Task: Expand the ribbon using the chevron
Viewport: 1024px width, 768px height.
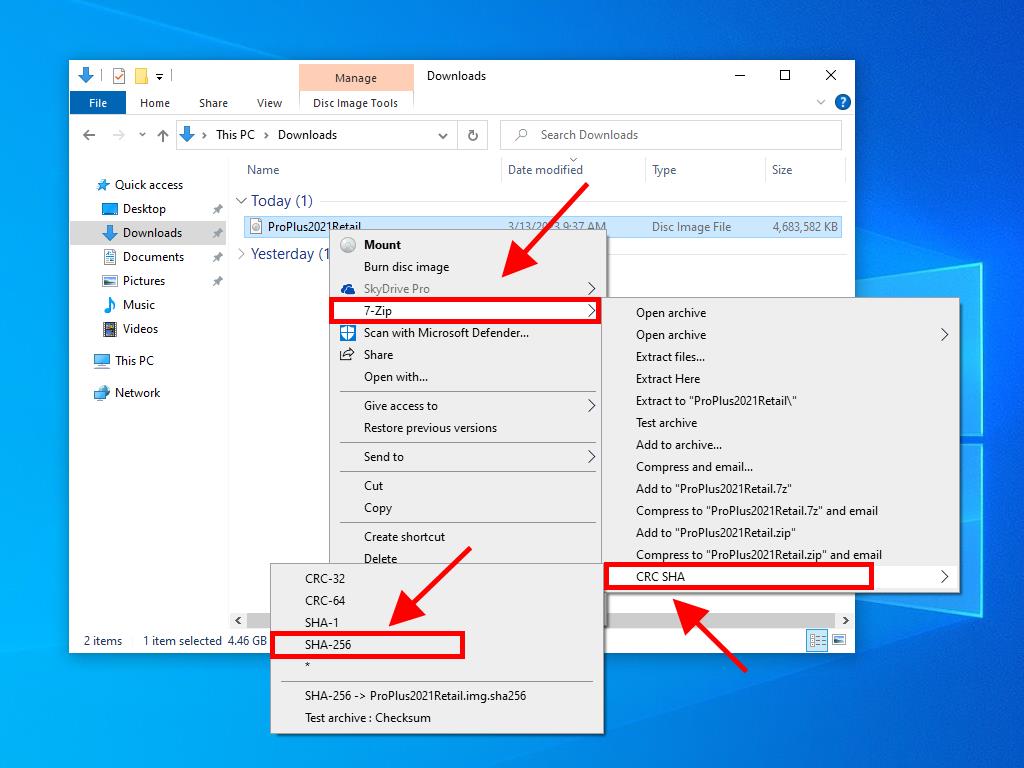Action: coord(822,102)
